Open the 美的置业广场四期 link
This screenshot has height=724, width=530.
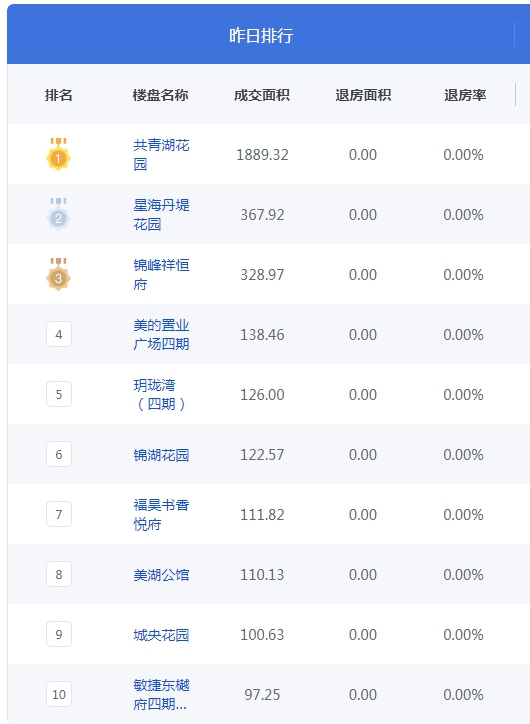tap(161, 335)
